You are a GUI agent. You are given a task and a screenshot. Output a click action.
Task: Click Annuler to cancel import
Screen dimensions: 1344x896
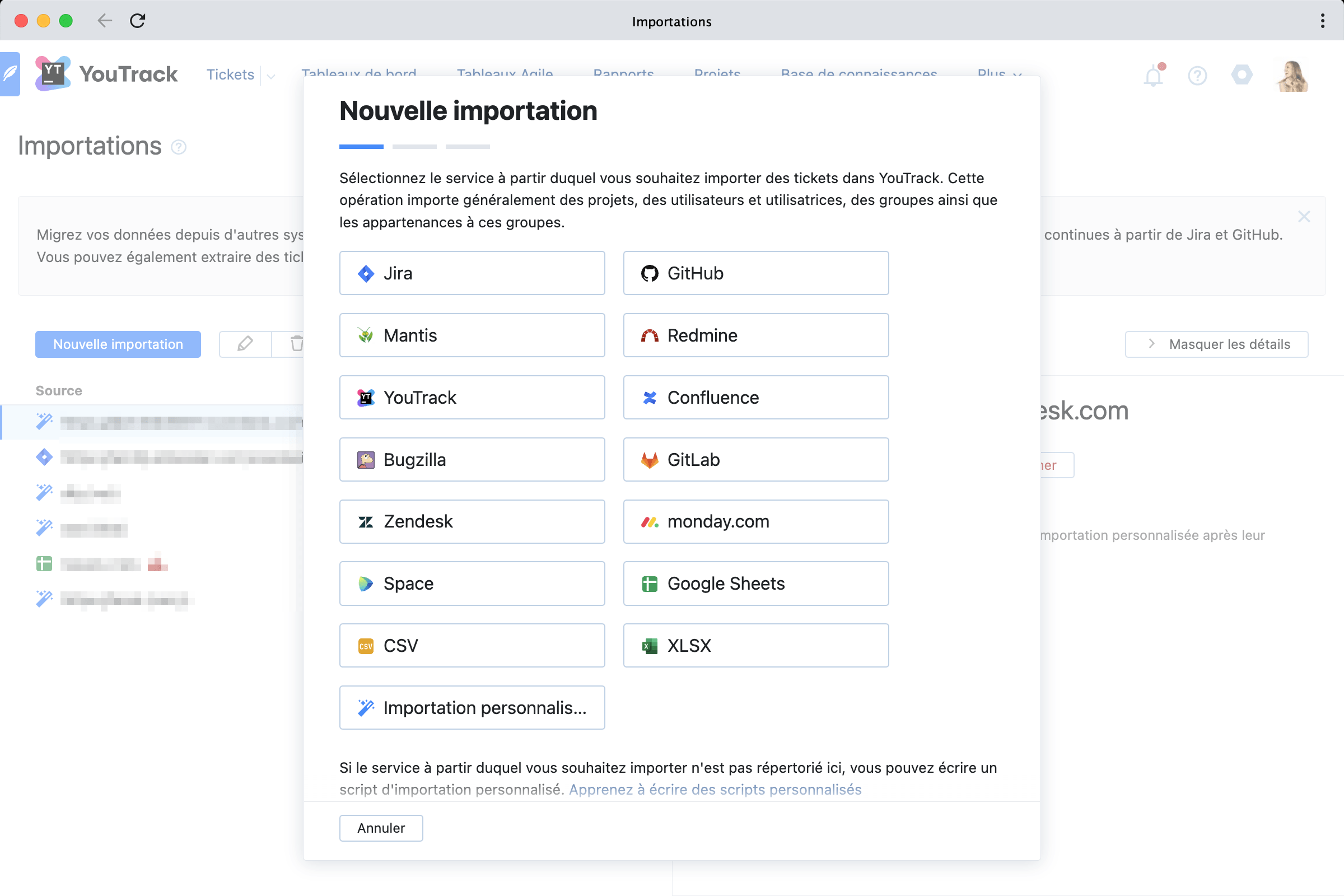click(381, 828)
